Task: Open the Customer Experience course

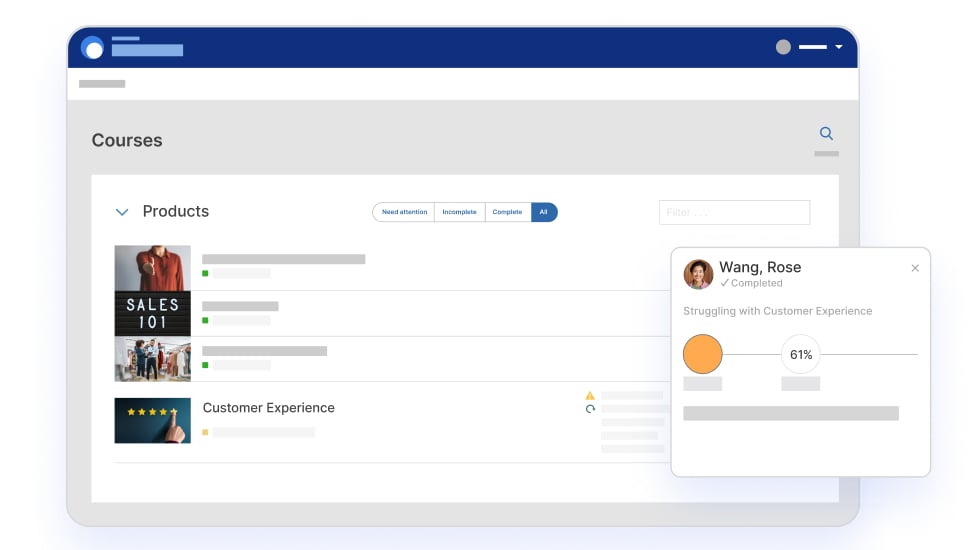Action: (x=268, y=408)
